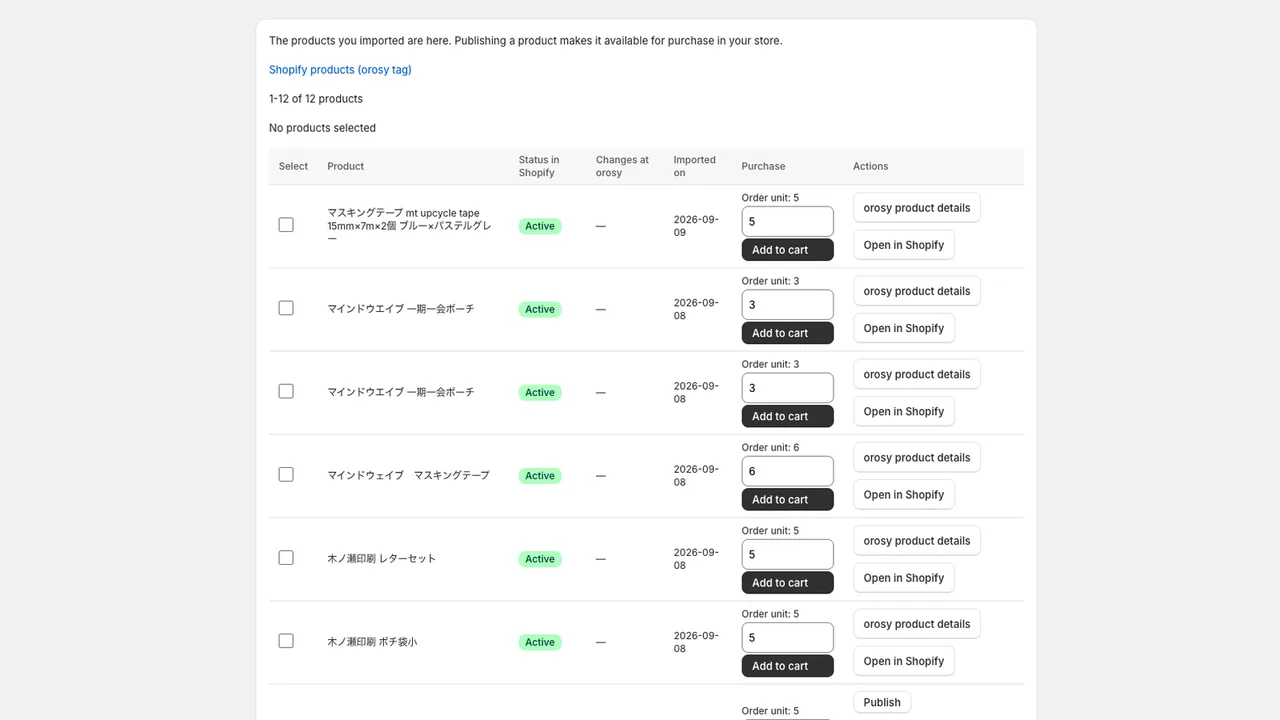Click the "Purchase" column header

pyautogui.click(x=763, y=166)
